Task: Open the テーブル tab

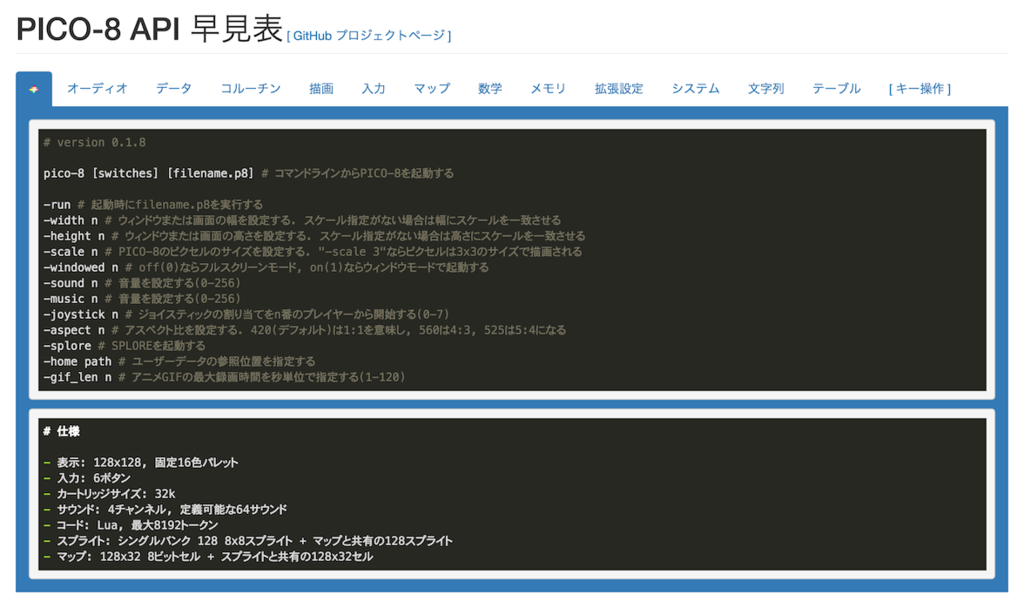Action: click(836, 88)
